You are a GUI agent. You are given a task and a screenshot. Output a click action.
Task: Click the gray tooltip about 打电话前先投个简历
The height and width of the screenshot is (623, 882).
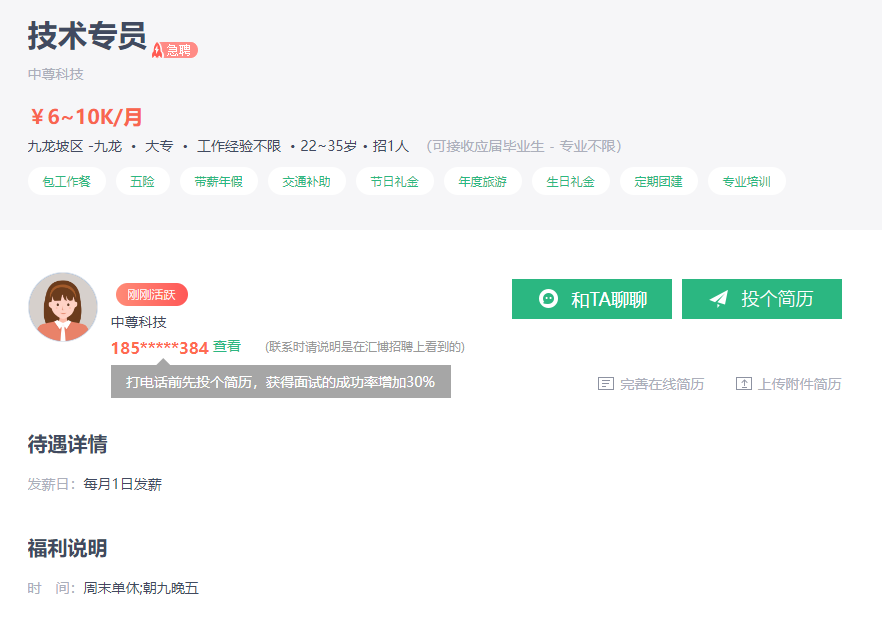(281, 382)
